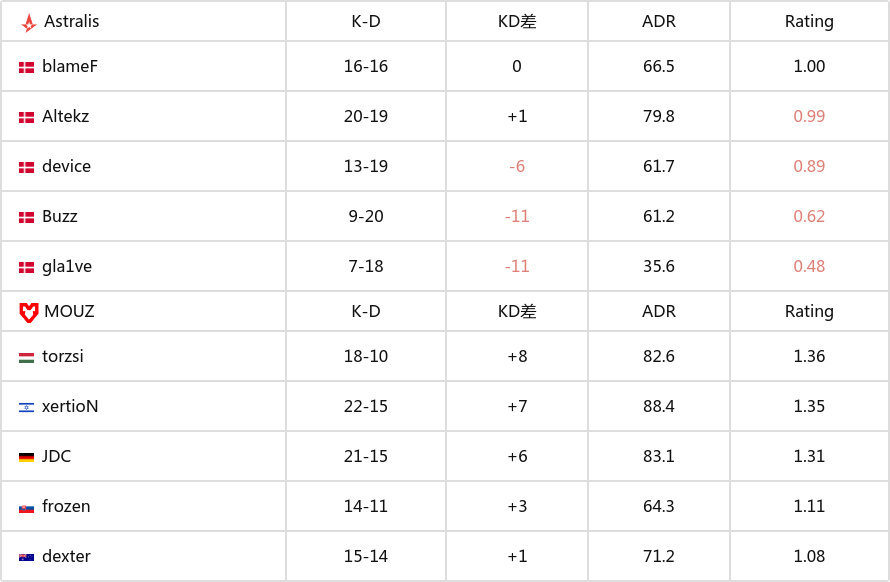
Task: Click the Hungarian flag next to torzsi
Action: (x=26, y=358)
